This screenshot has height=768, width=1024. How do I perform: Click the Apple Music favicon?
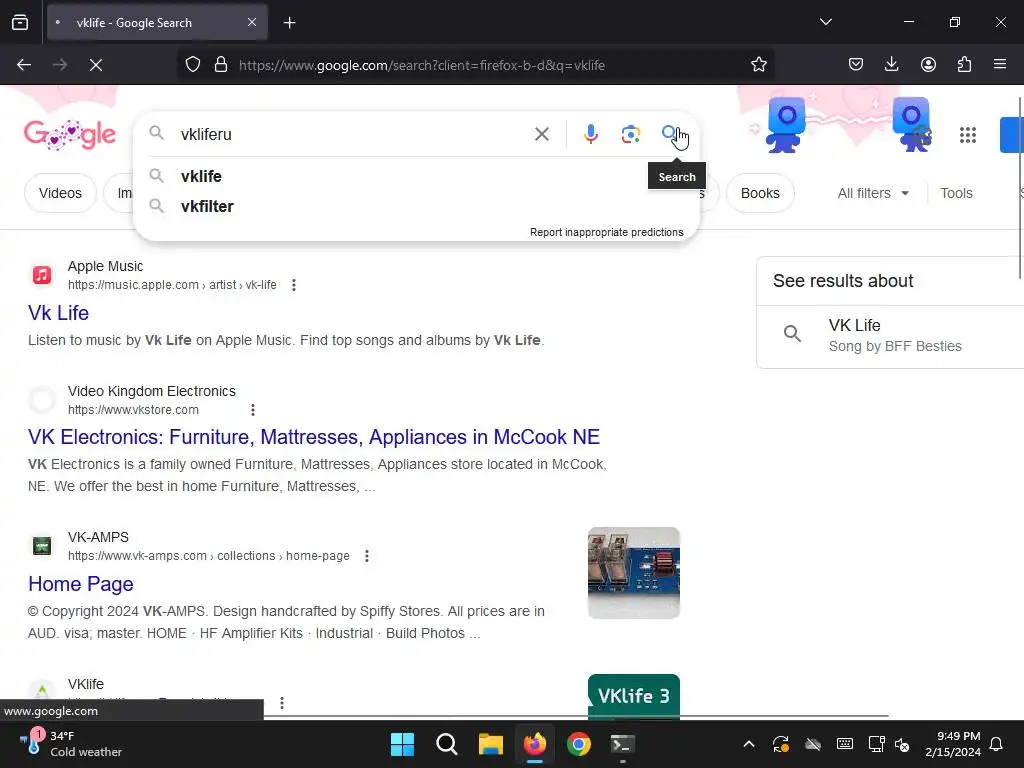[x=42, y=275]
